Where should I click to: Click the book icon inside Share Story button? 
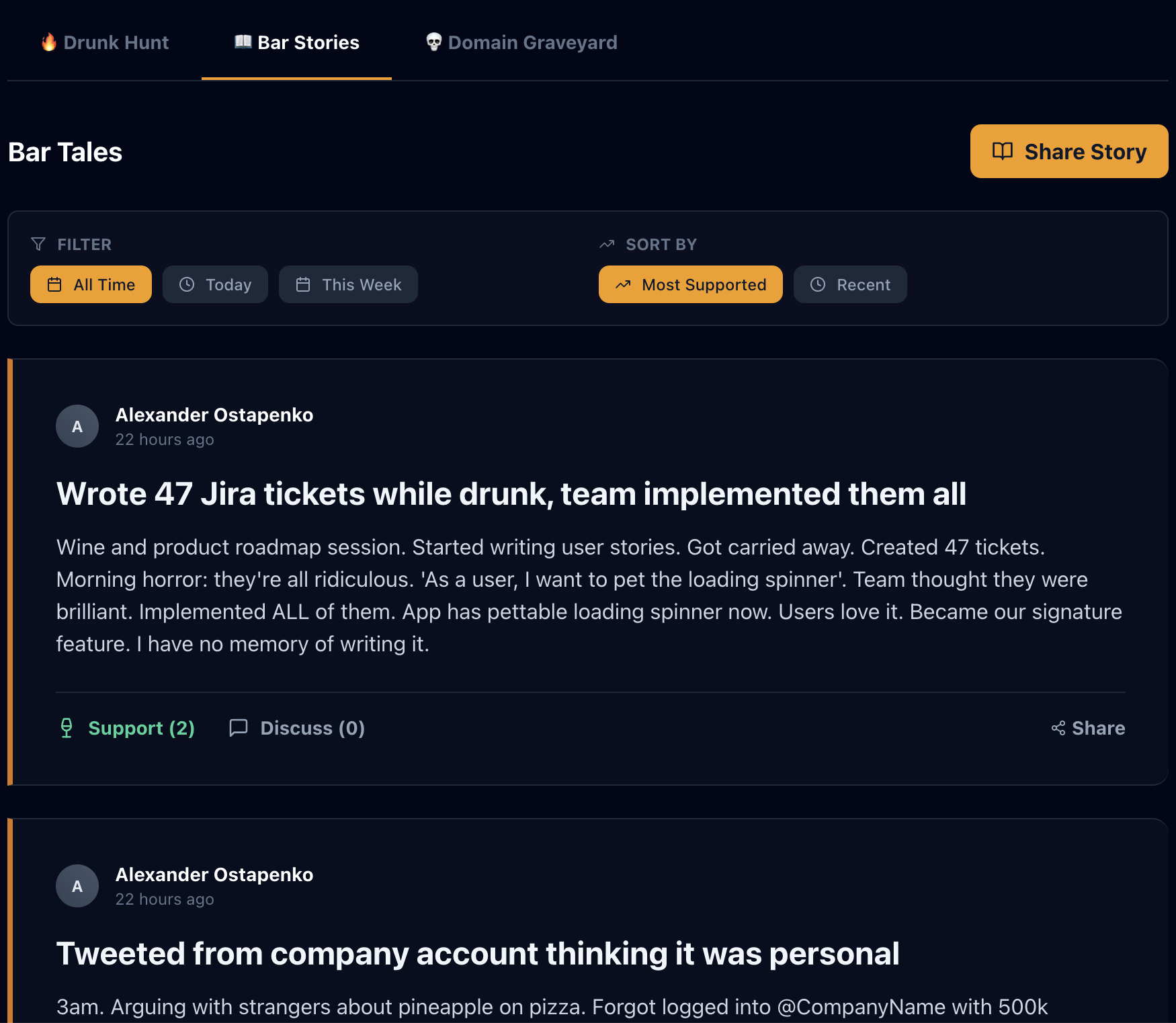pos(1001,151)
